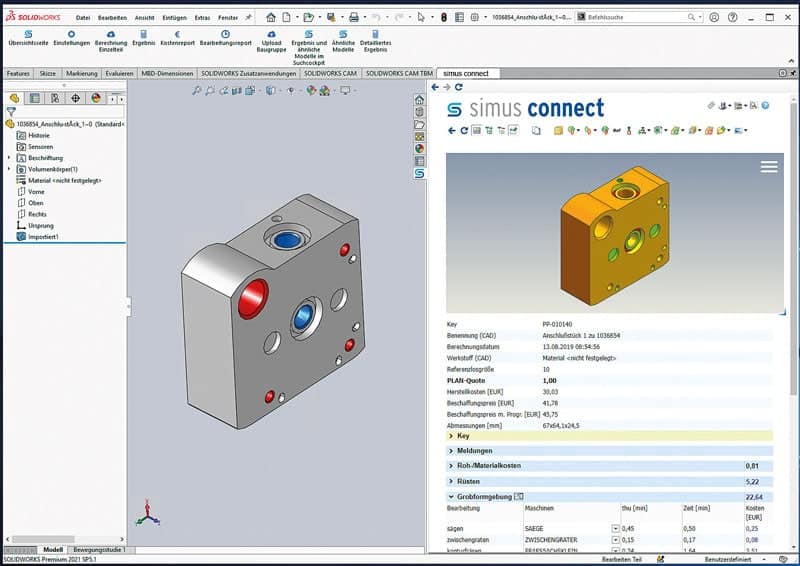Image resolution: width=800 pixels, height=566 pixels.
Task: Collapse the Grobformgebung section
Action: pyautogui.click(x=451, y=497)
